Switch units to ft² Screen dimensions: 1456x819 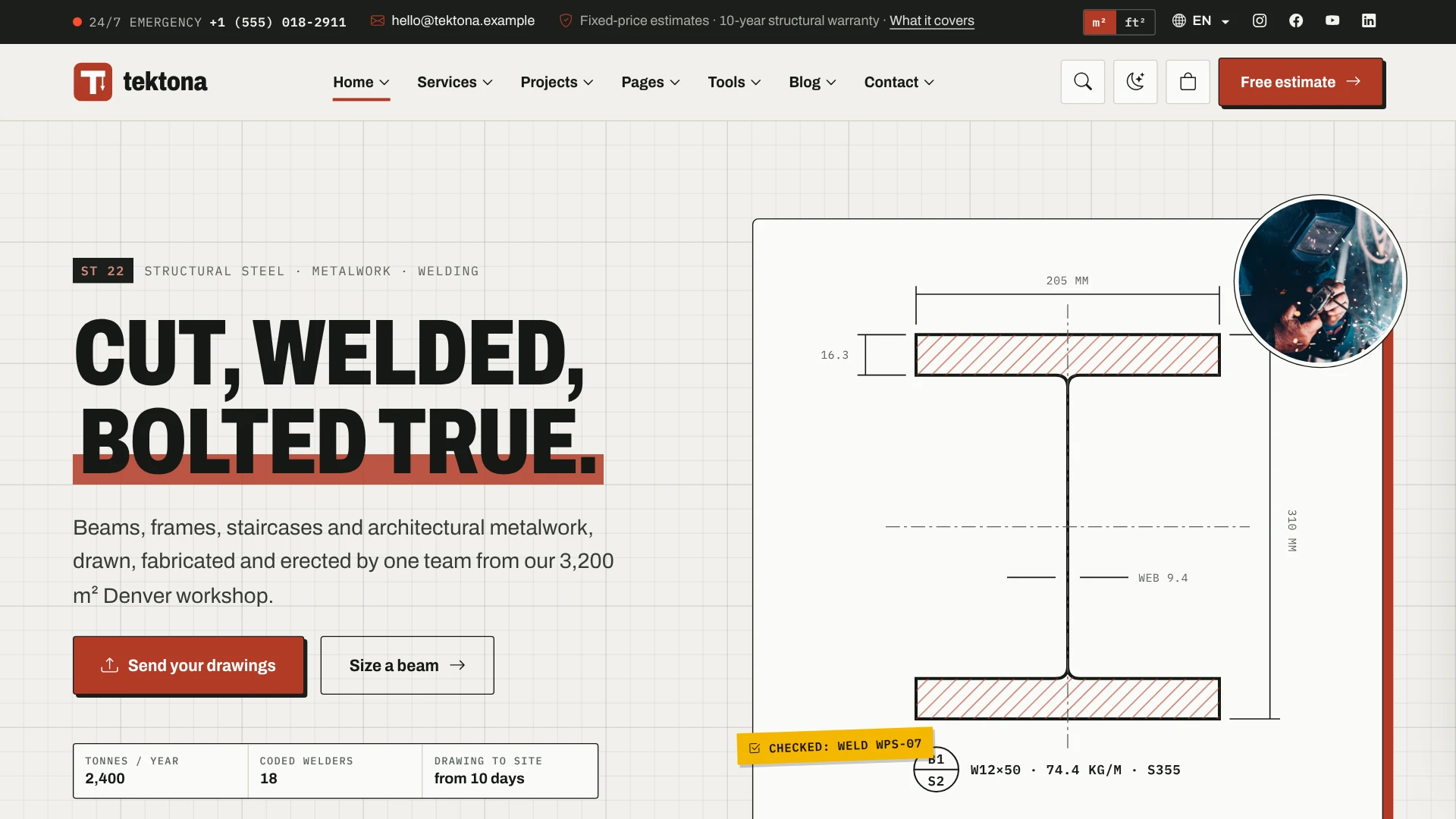pyautogui.click(x=1135, y=22)
